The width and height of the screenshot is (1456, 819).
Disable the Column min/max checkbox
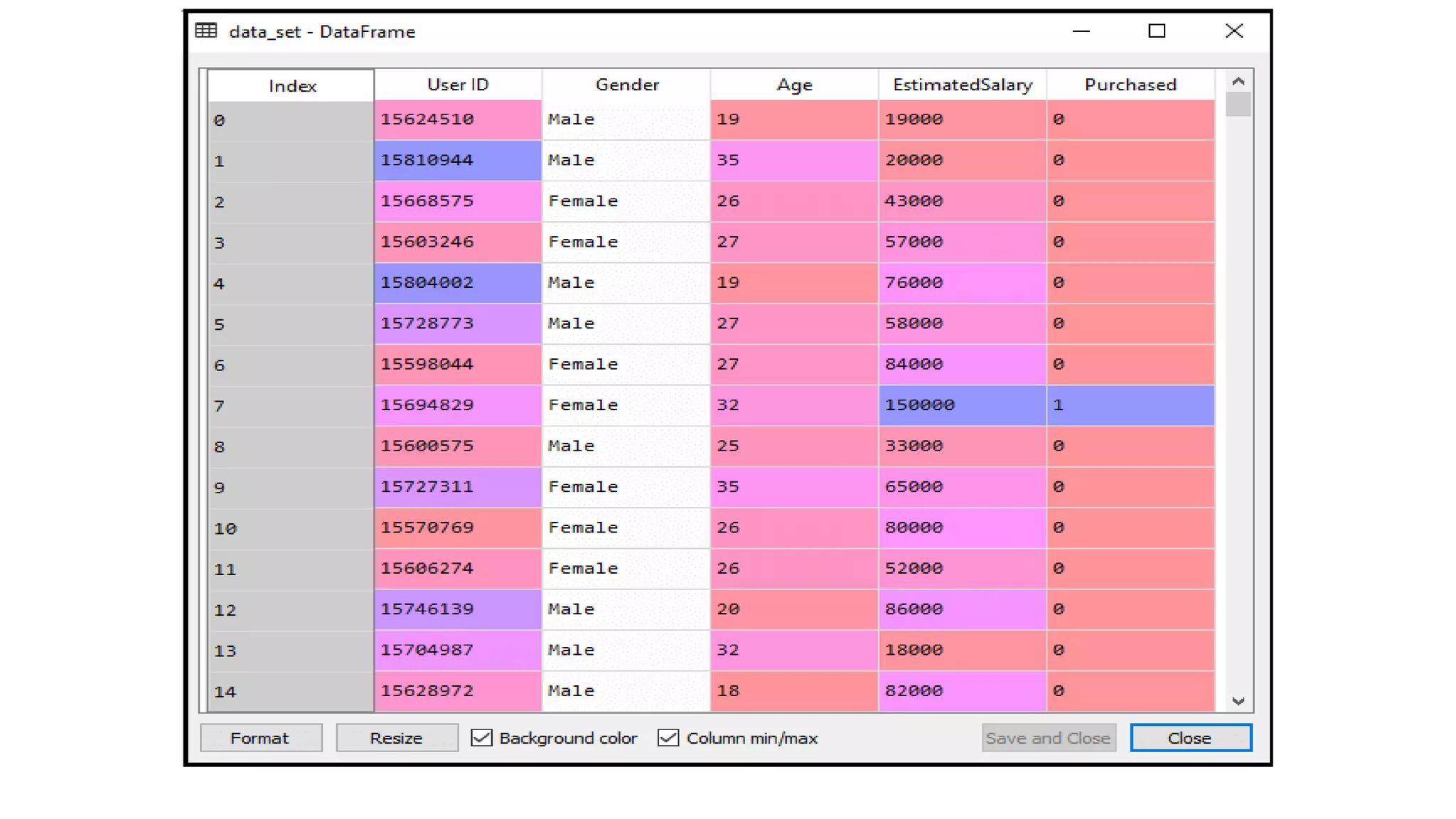[x=668, y=738]
